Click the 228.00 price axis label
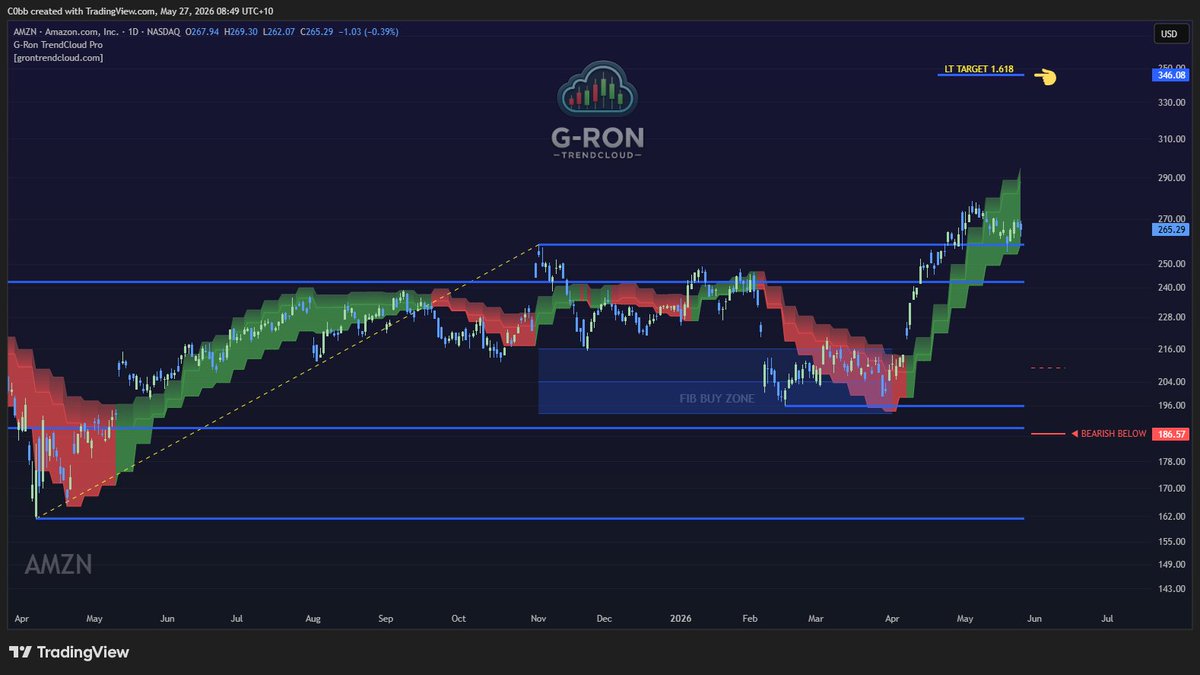Screen dimensions: 1200x675 [1172, 317]
